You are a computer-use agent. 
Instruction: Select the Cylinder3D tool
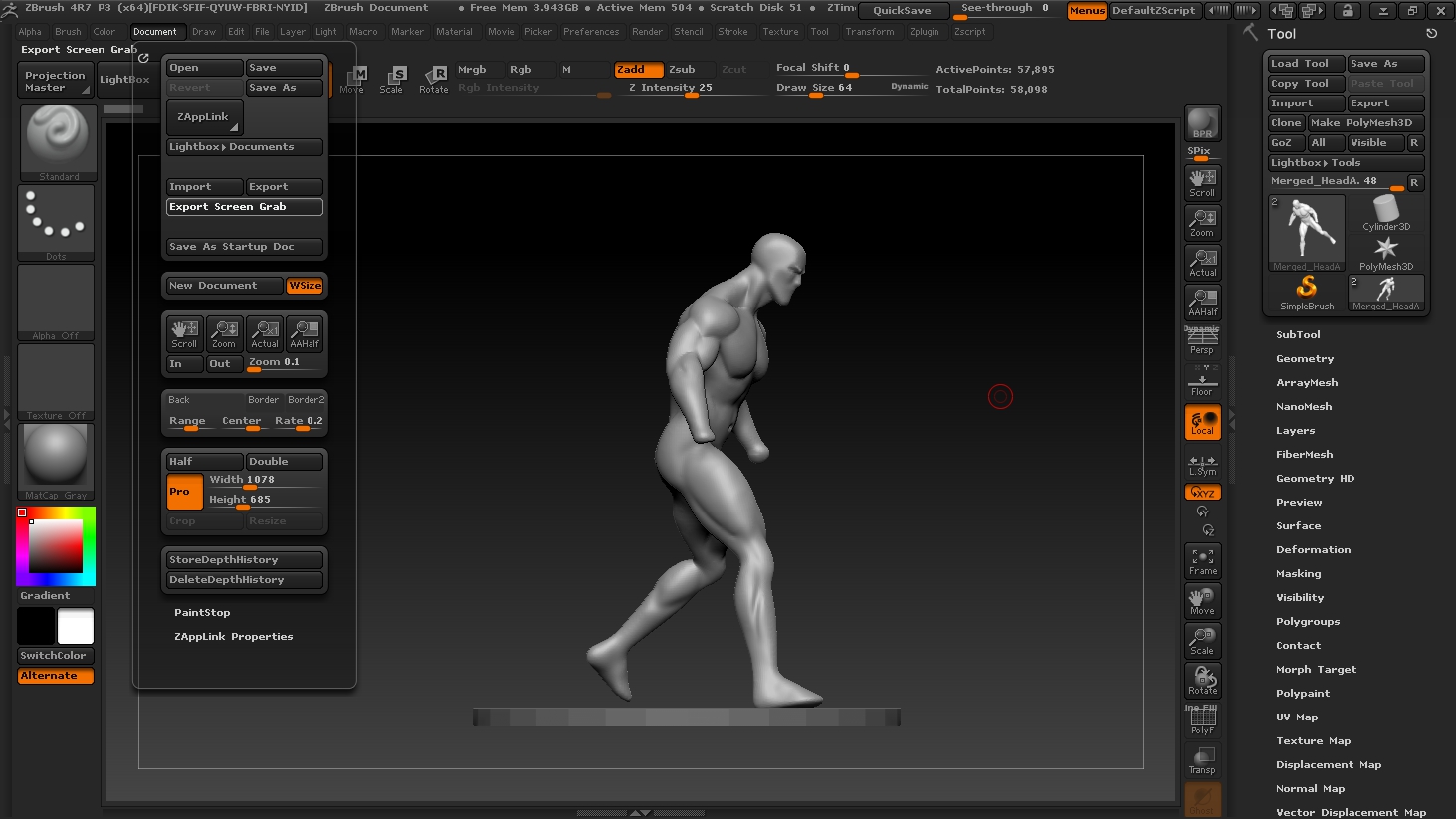click(1385, 213)
